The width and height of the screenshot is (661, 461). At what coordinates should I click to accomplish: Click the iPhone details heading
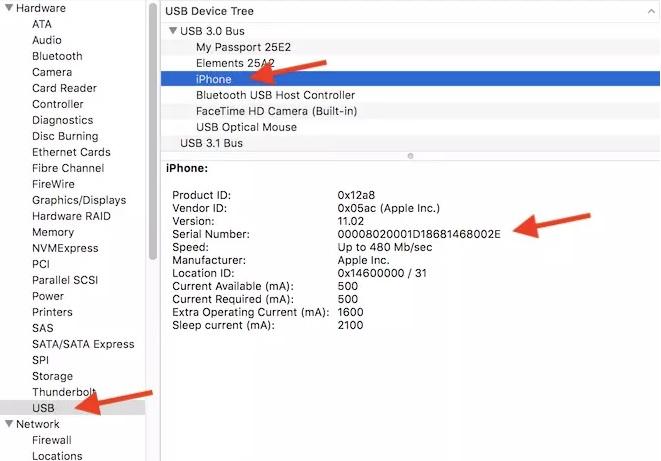pyautogui.click(x=187, y=169)
